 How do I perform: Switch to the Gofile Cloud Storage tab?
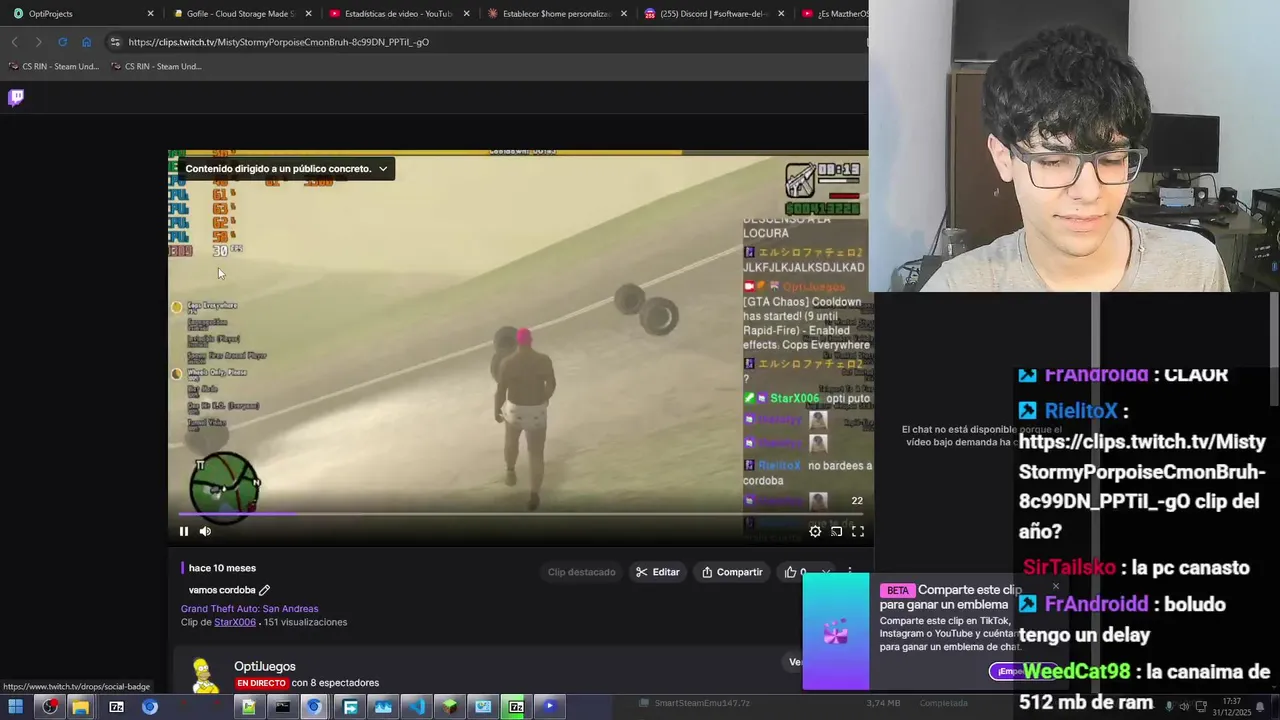[x=240, y=14]
